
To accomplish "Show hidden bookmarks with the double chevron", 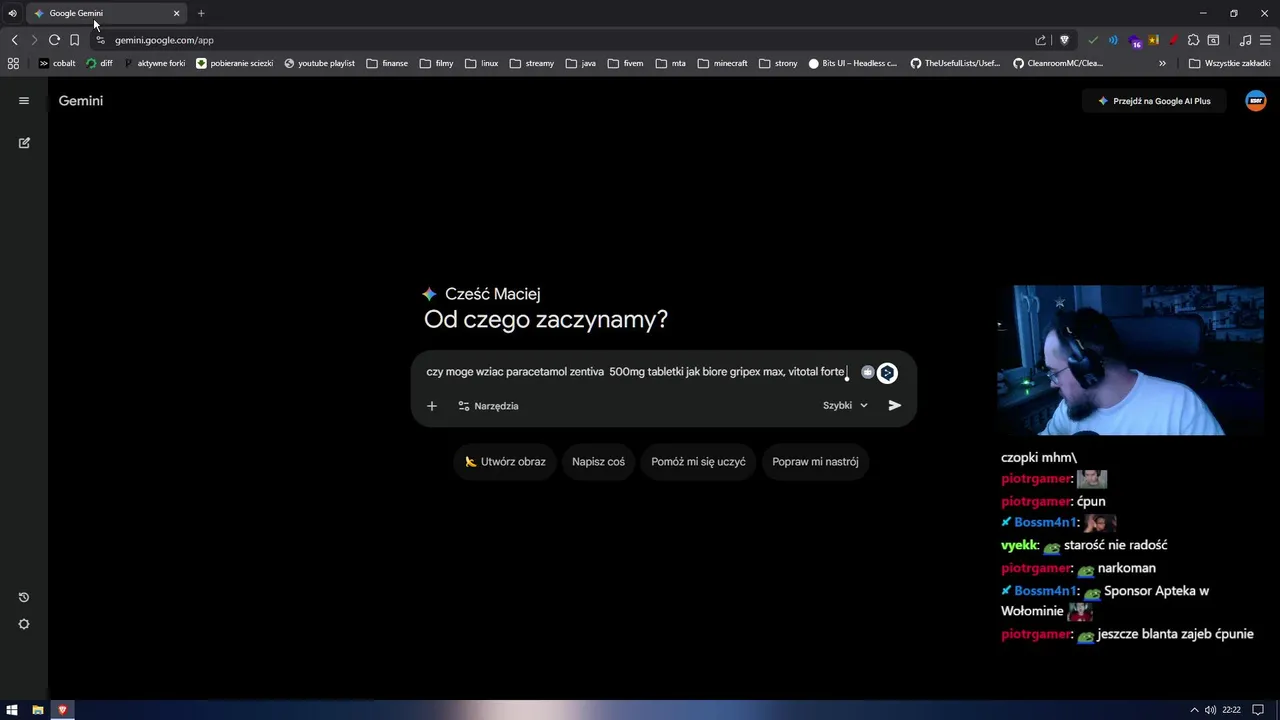I will (x=1162, y=63).
